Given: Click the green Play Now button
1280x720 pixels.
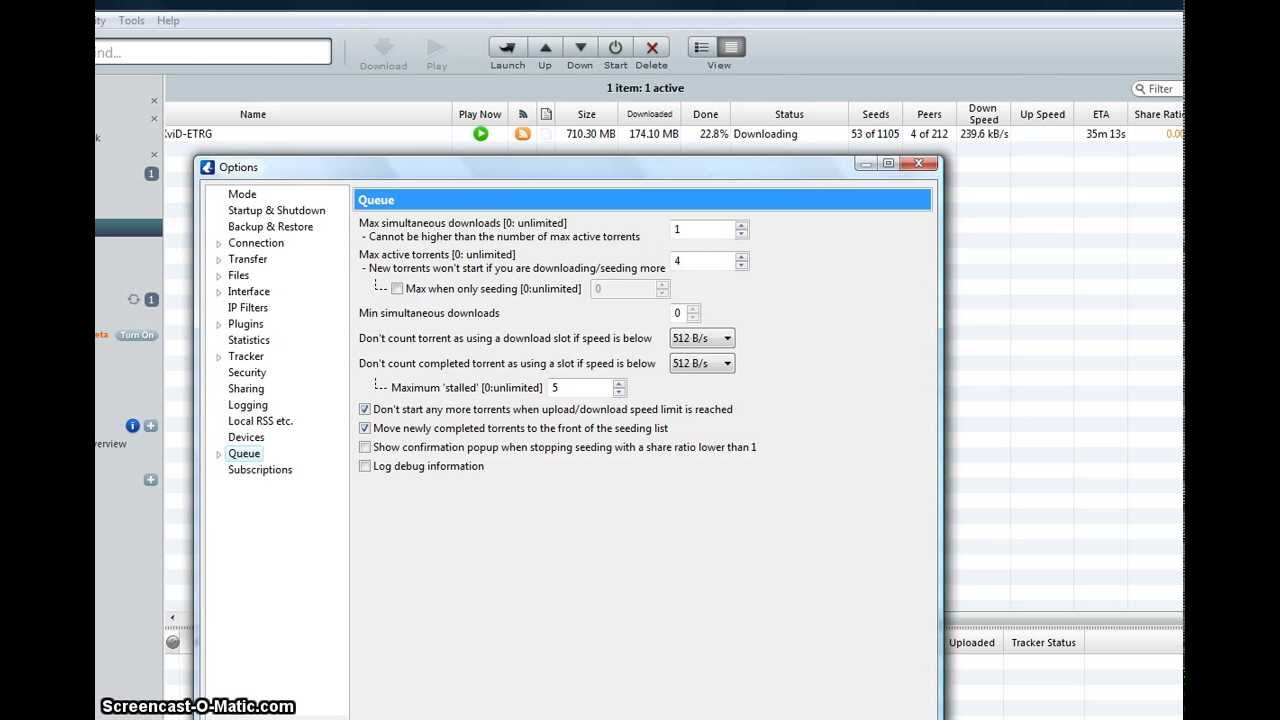Looking at the screenshot, I should (481, 134).
